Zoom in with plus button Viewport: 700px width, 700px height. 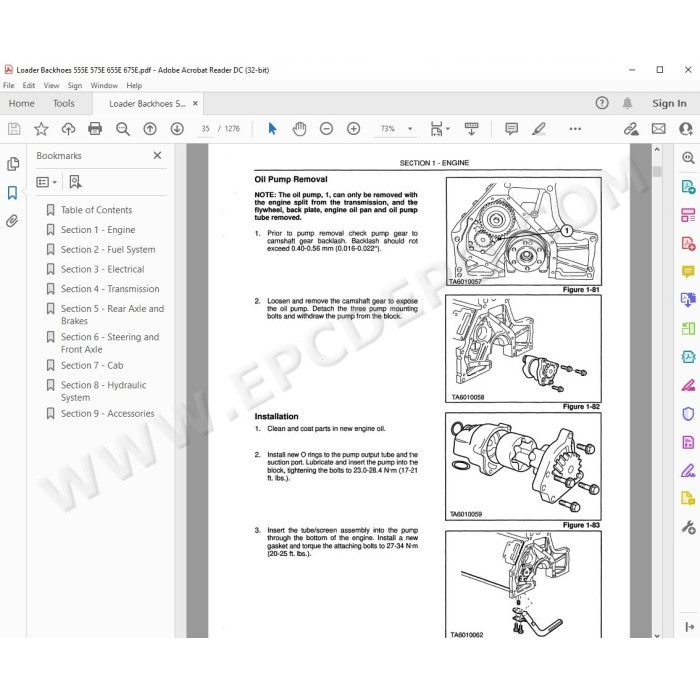(354, 129)
